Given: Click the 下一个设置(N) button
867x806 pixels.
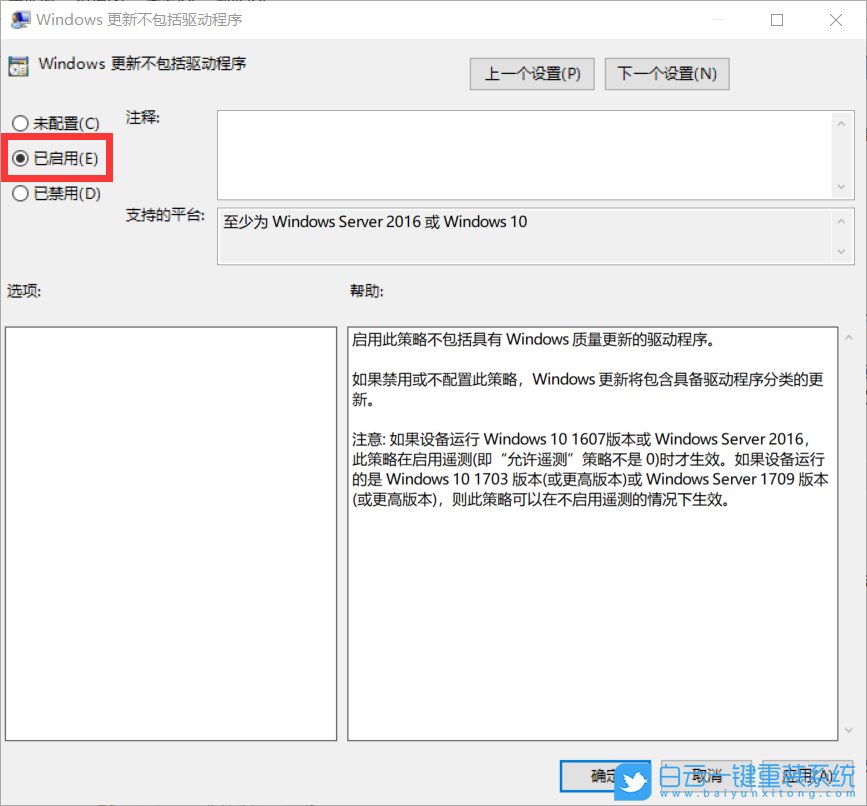Looking at the screenshot, I should tap(666, 73).
